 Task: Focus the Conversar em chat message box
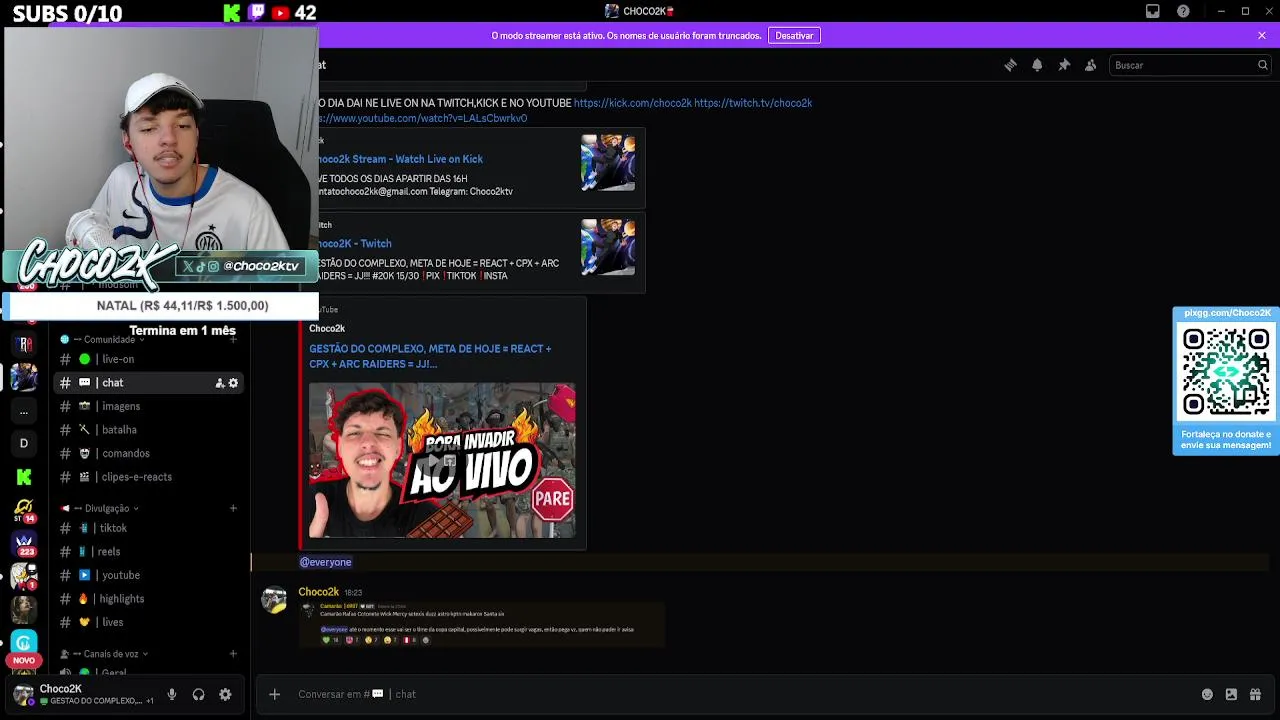(x=740, y=694)
